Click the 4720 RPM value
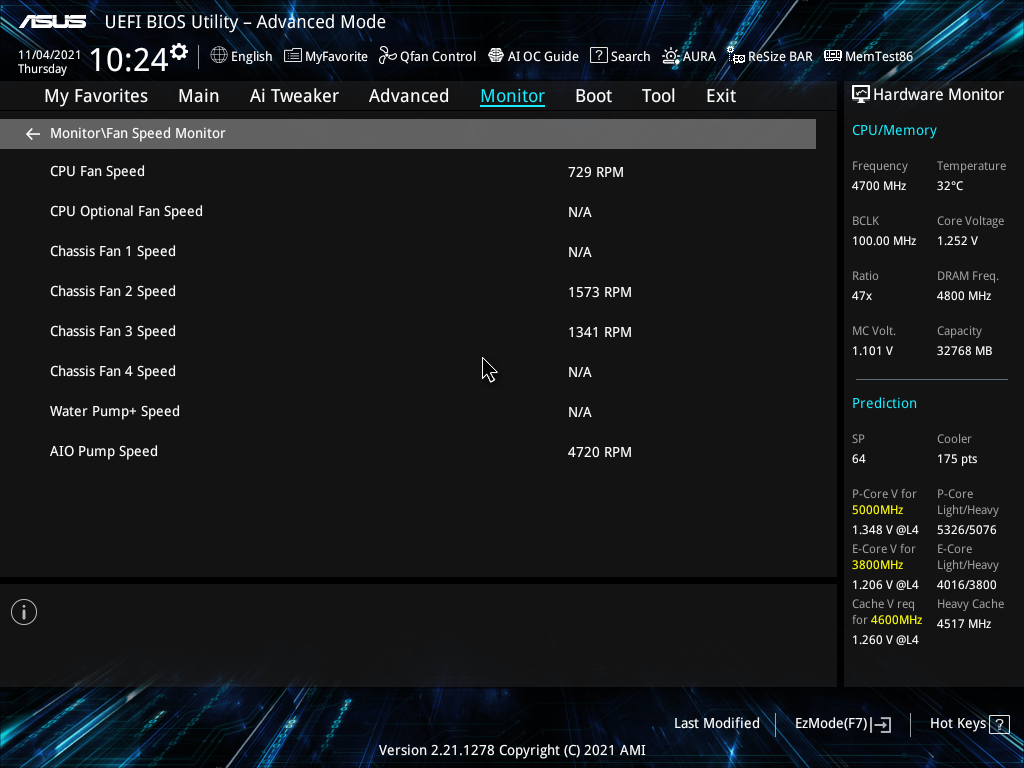The image size is (1024, 768). click(600, 452)
